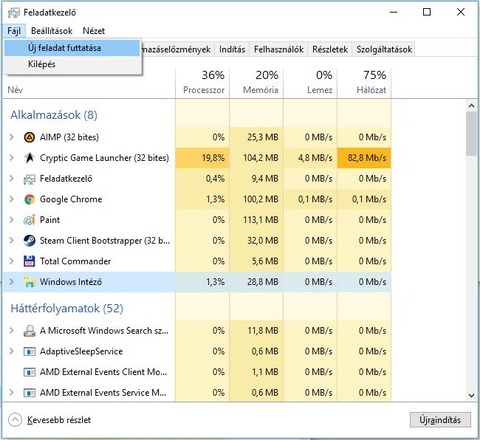Screen dimensions: 480x440
Task: Open the Beállítások menu
Action: click(x=52, y=31)
